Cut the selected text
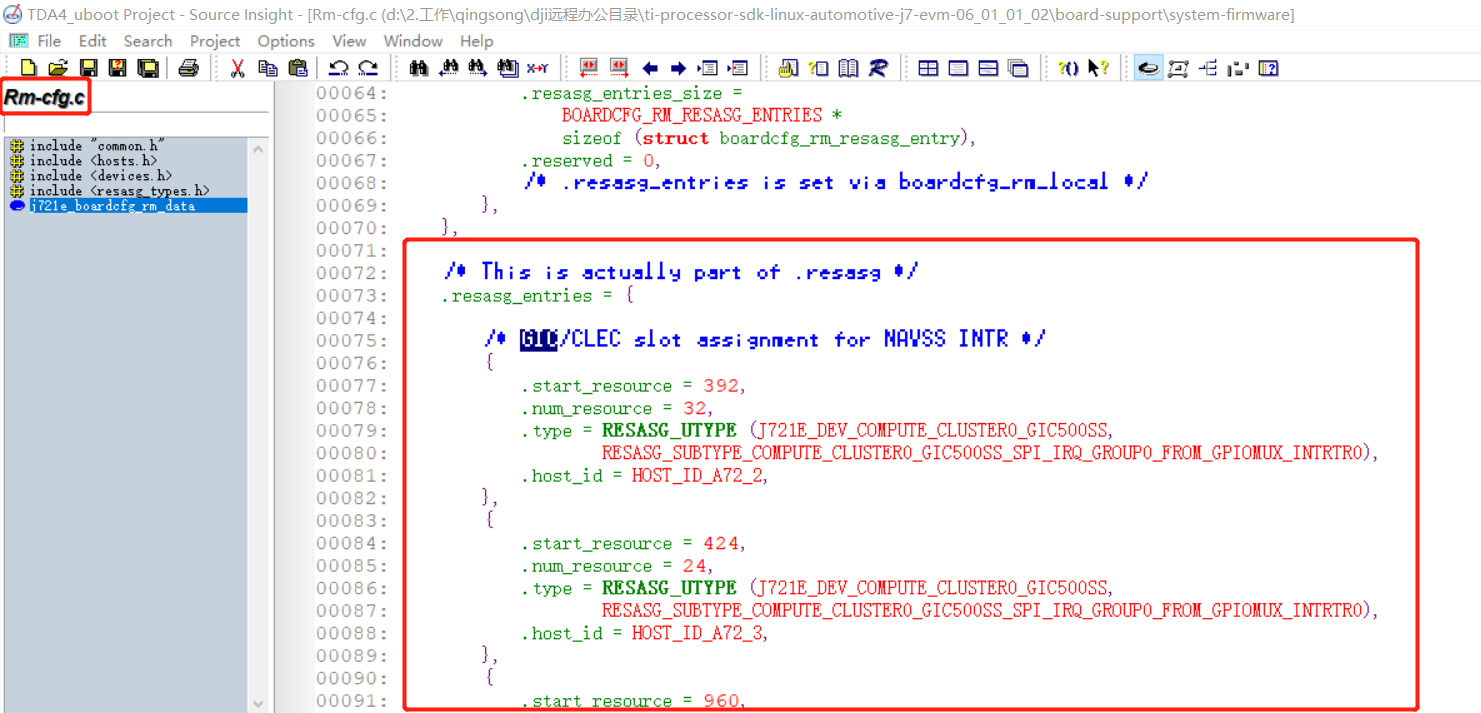1481x713 pixels. [x=238, y=67]
